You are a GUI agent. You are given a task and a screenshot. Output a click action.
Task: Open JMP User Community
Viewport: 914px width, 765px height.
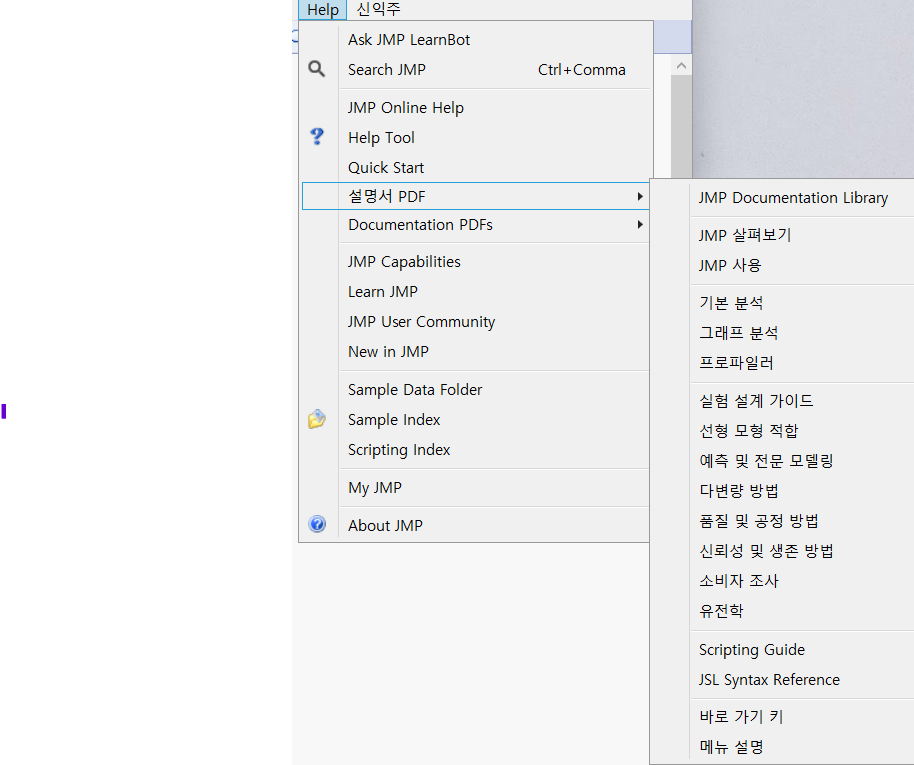pos(420,321)
